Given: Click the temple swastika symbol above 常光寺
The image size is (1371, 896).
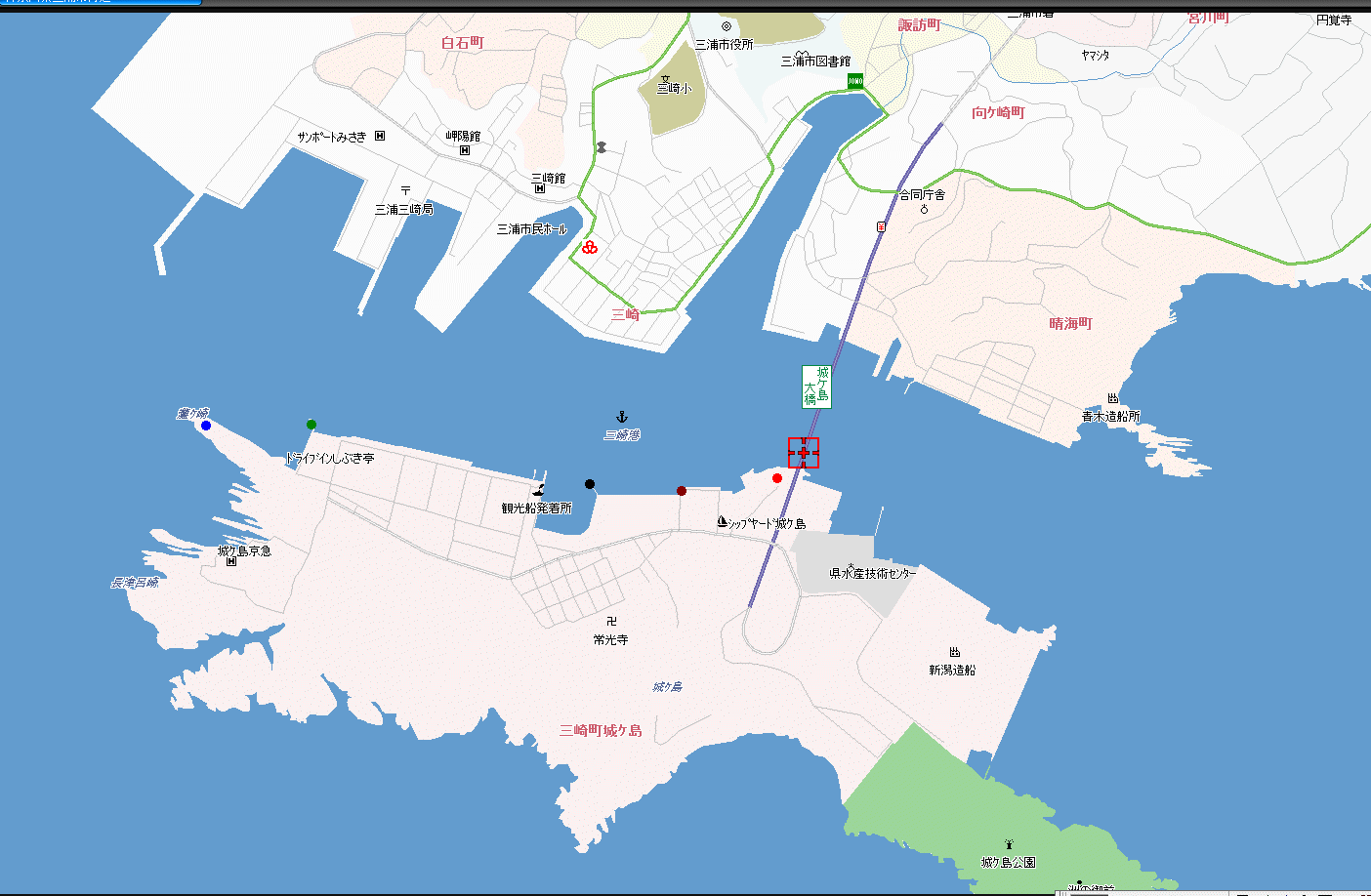Looking at the screenshot, I should tap(611, 622).
